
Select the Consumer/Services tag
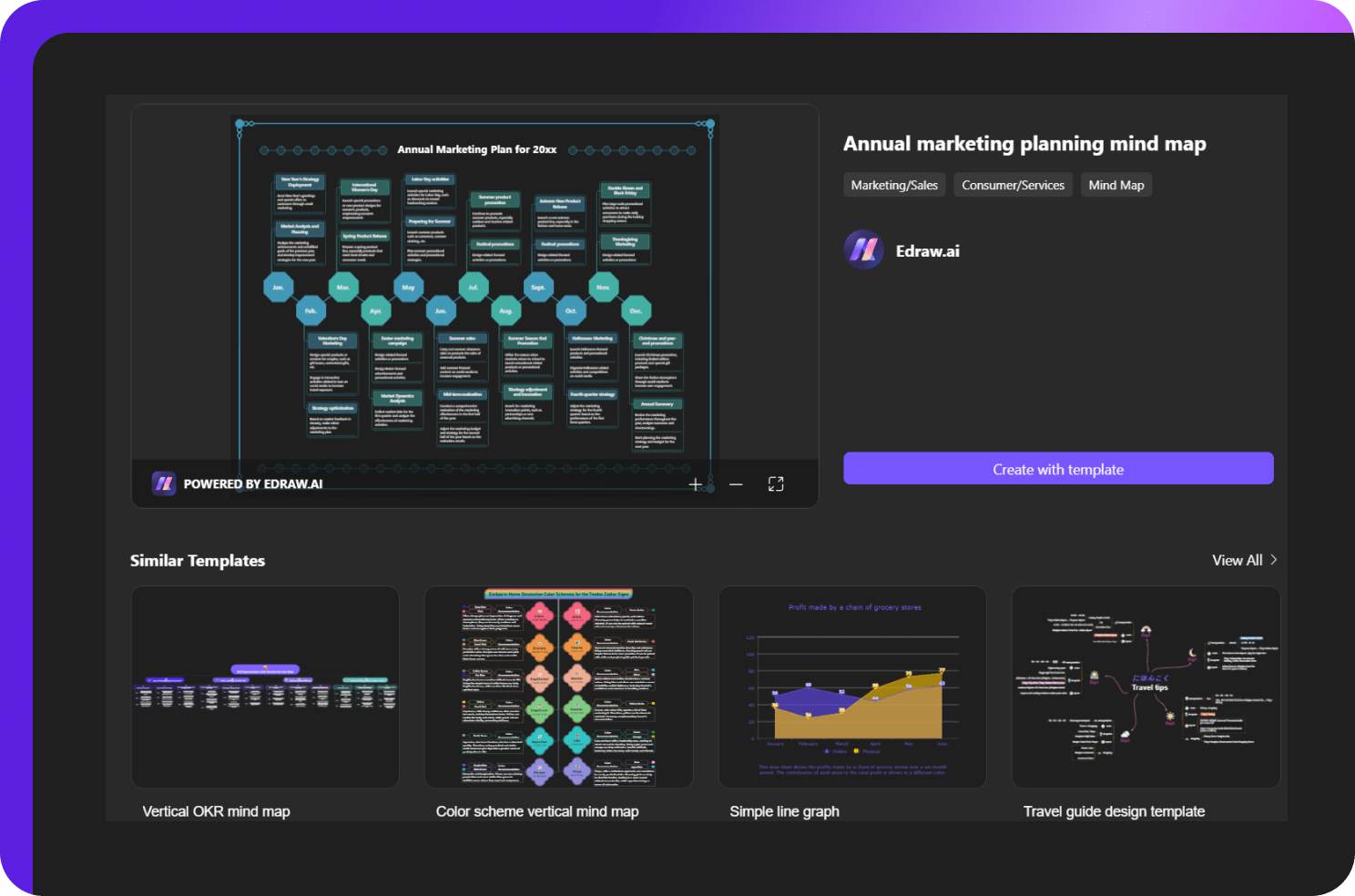click(1013, 185)
